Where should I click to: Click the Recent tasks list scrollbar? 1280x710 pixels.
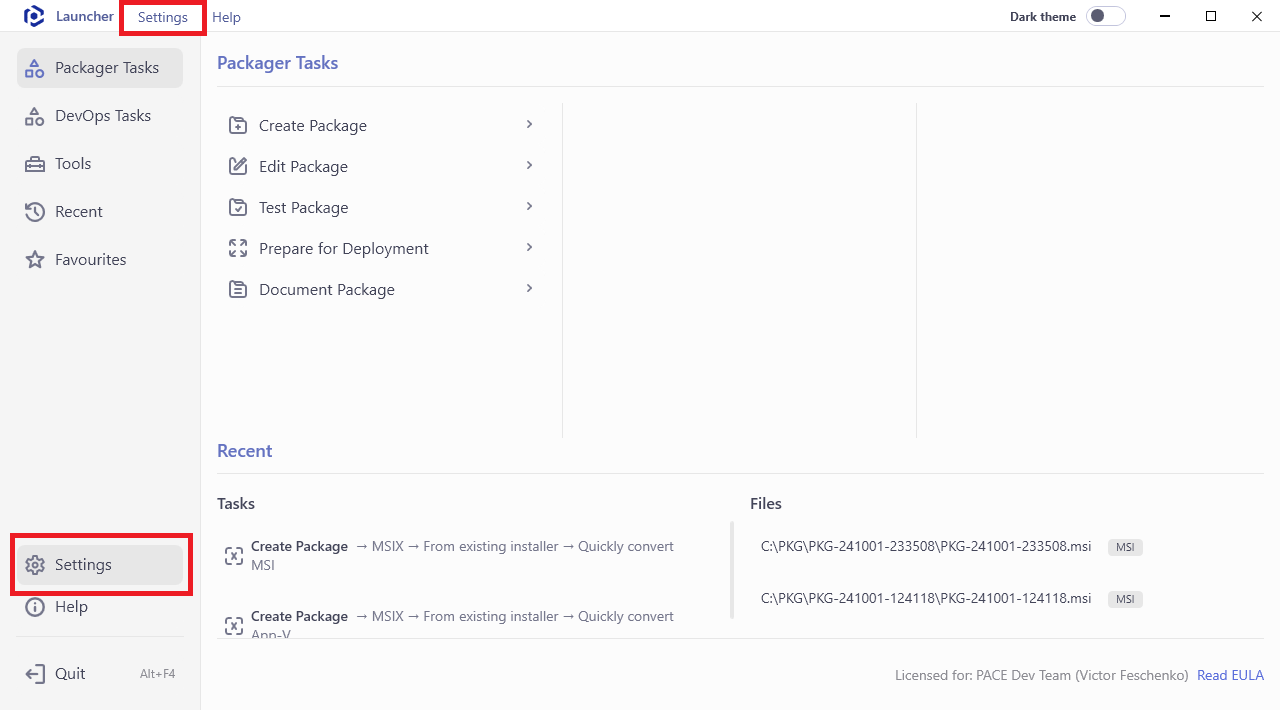coord(732,570)
